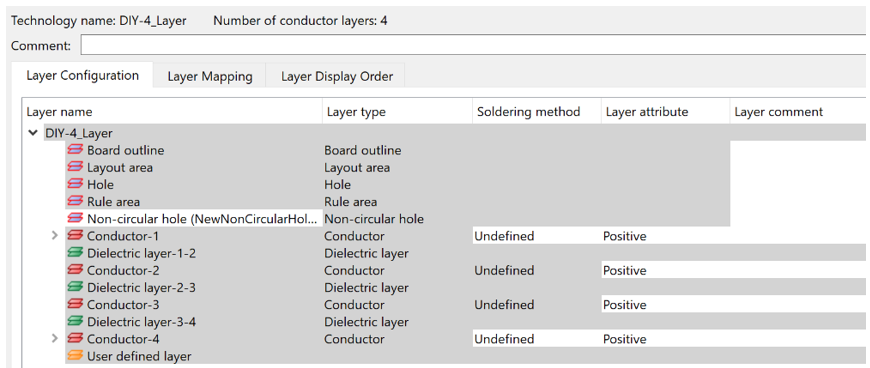Expand the Conductor-1 tree node
The width and height of the screenshot is (870, 368).
tap(54, 236)
